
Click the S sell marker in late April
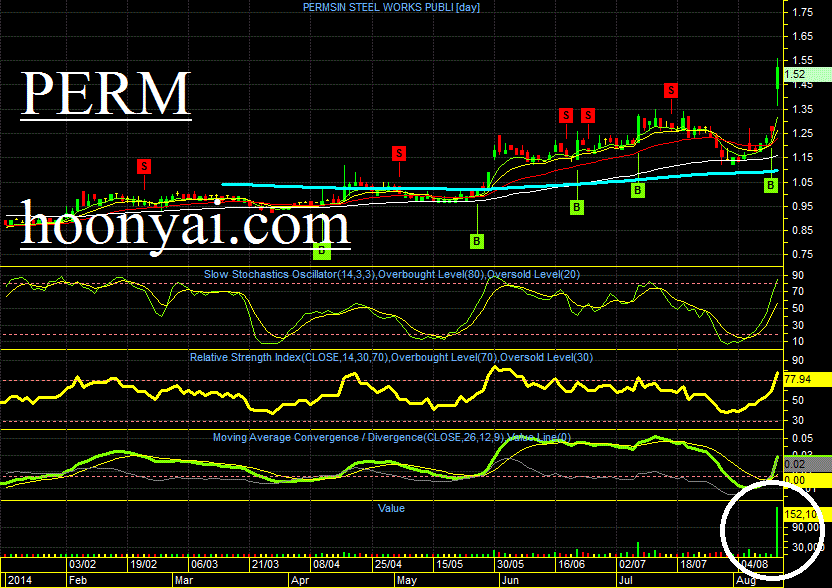tap(399, 154)
